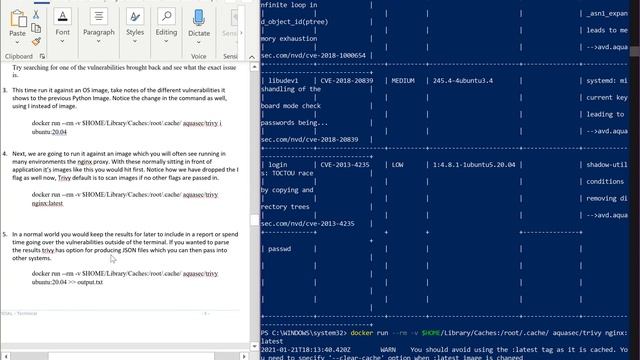Click 'passwd' package row in terminal

(x=280, y=249)
